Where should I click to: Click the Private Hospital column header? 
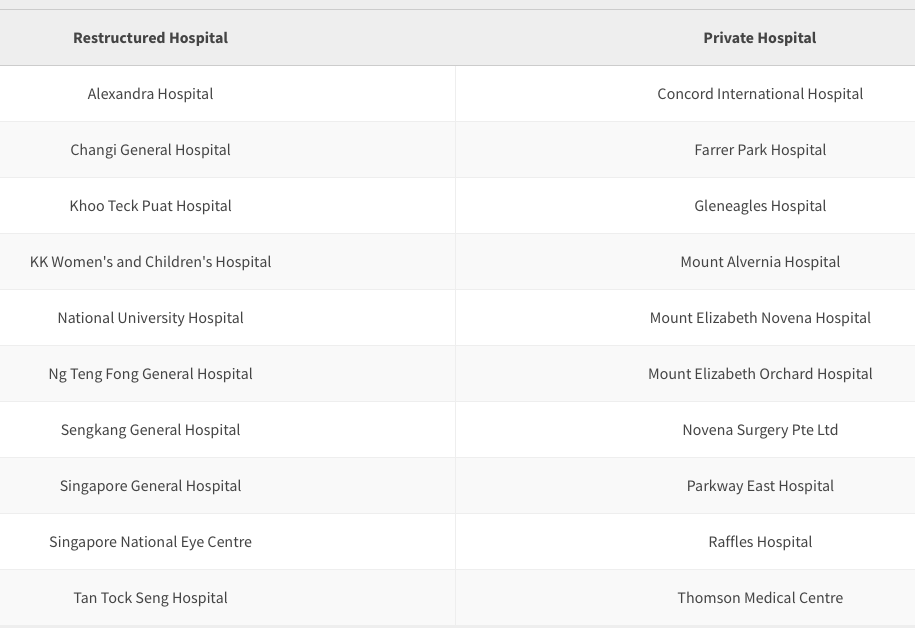point(760,38)
